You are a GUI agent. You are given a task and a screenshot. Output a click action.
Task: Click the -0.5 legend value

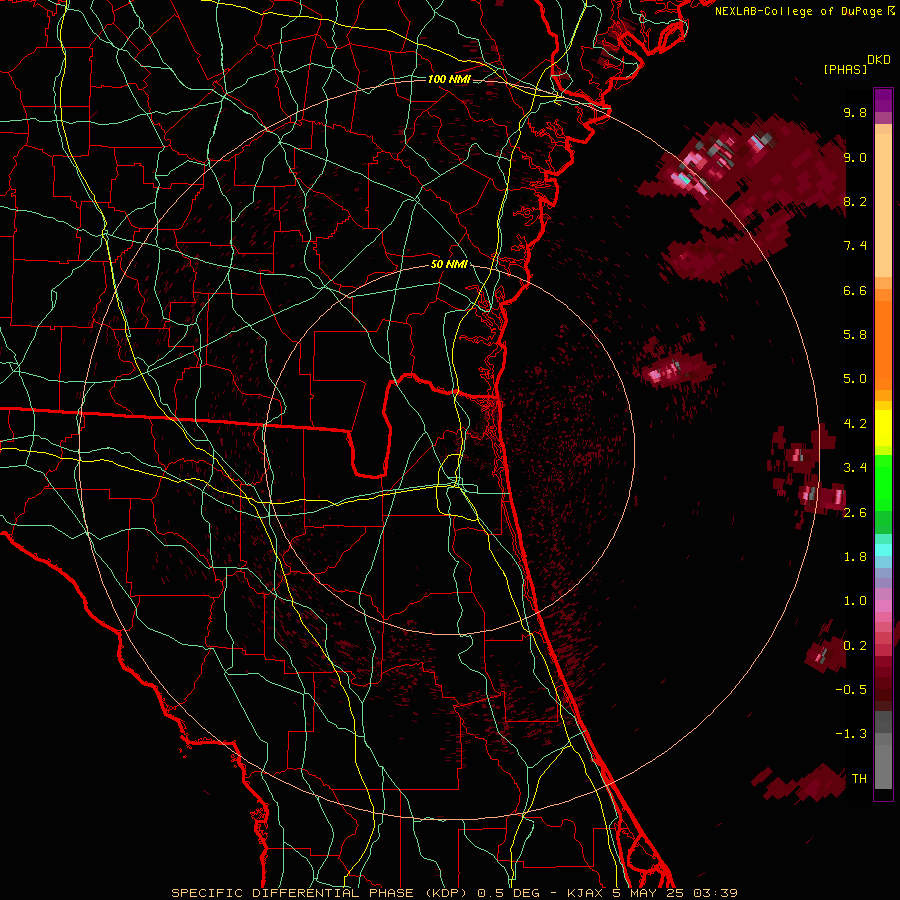click(x=851, y=690)
